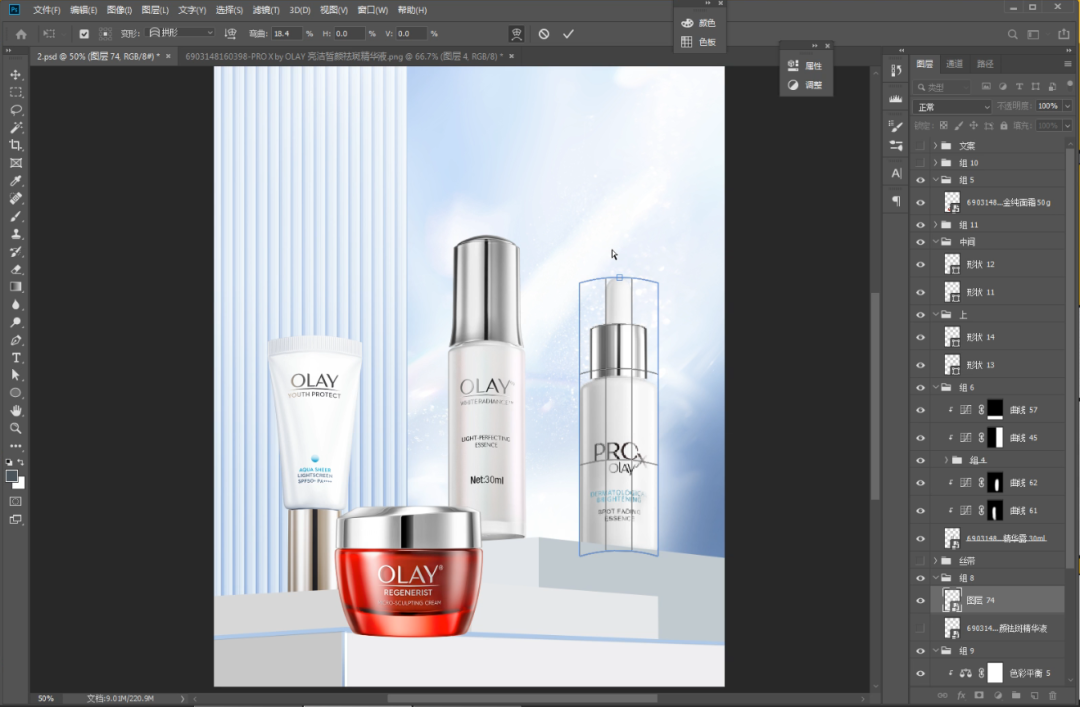
Task: Switch to the PRO X by OLAY png document tab
Action: [344, 57]
